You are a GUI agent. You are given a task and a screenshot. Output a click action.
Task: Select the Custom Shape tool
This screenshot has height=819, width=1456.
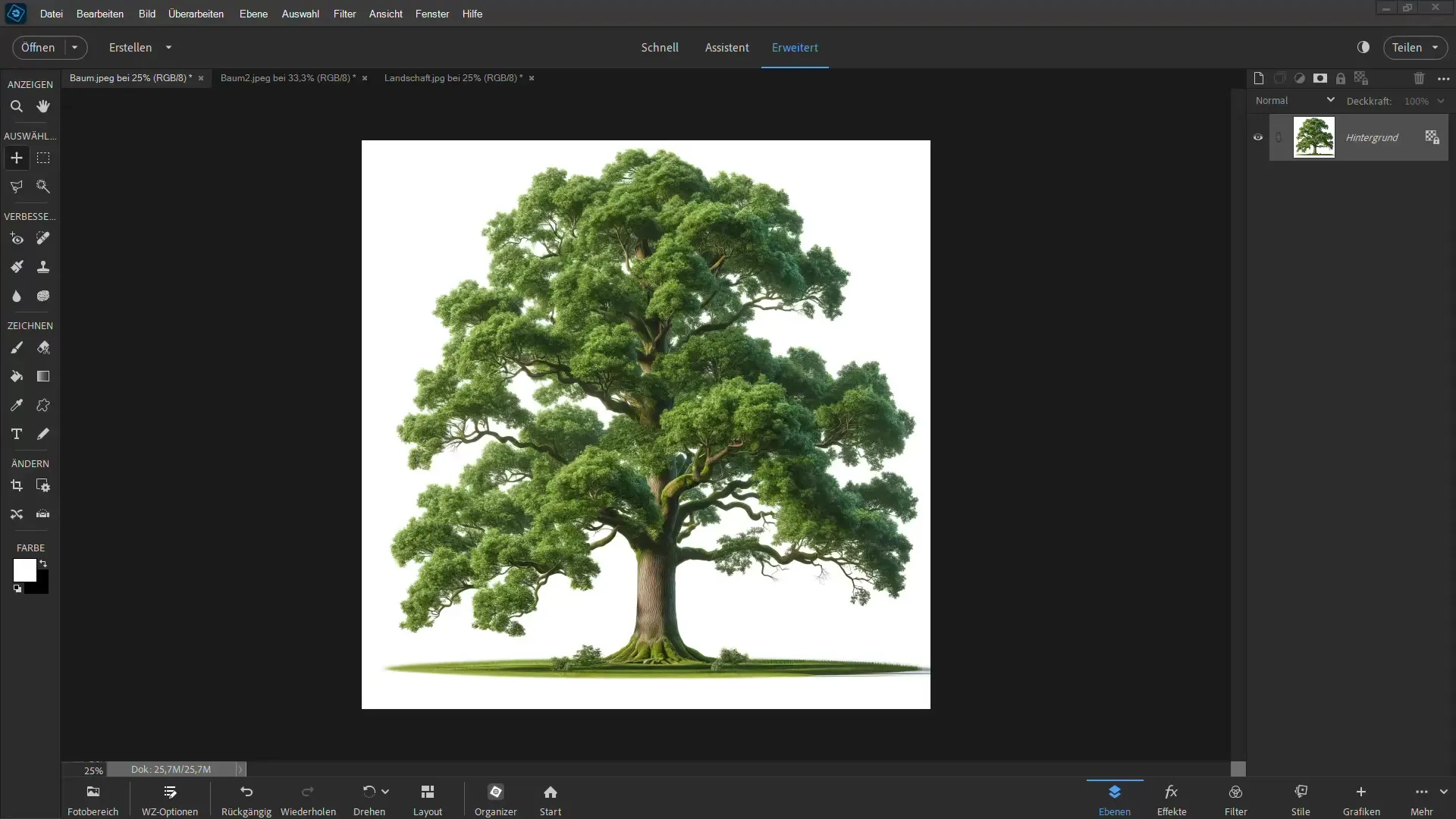point(43,405)
